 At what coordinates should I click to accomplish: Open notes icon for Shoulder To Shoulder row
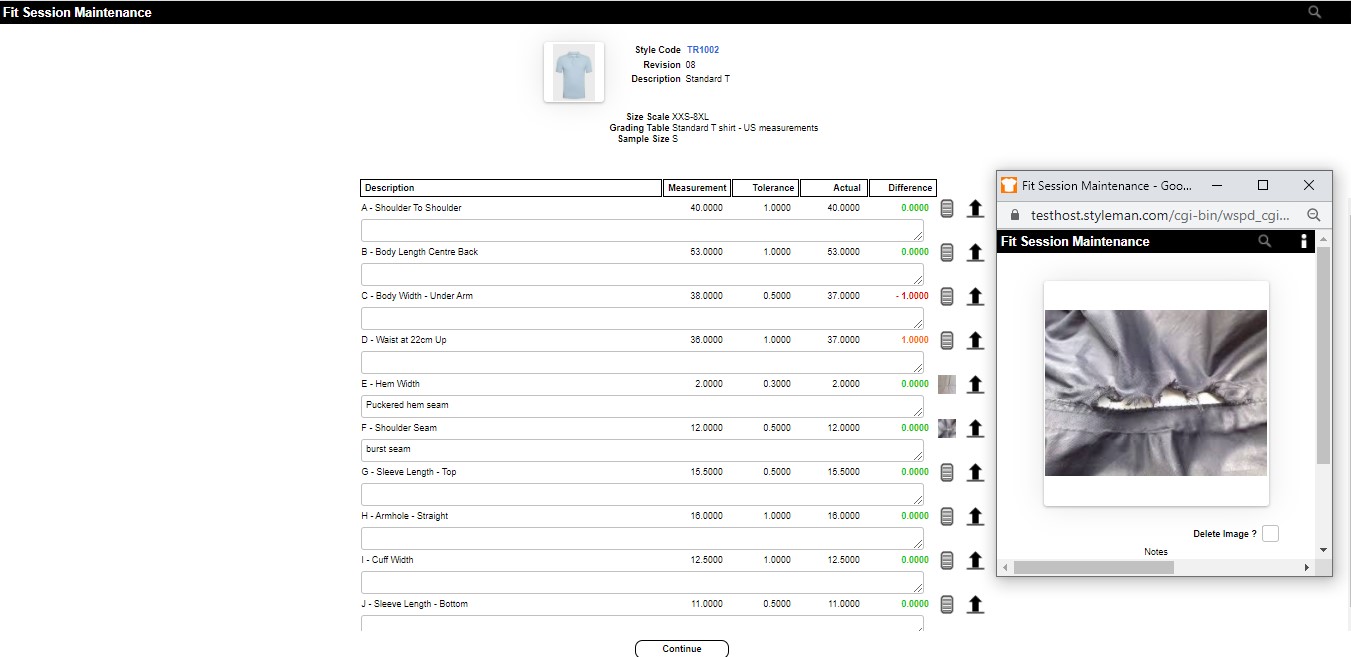(947, 208)
